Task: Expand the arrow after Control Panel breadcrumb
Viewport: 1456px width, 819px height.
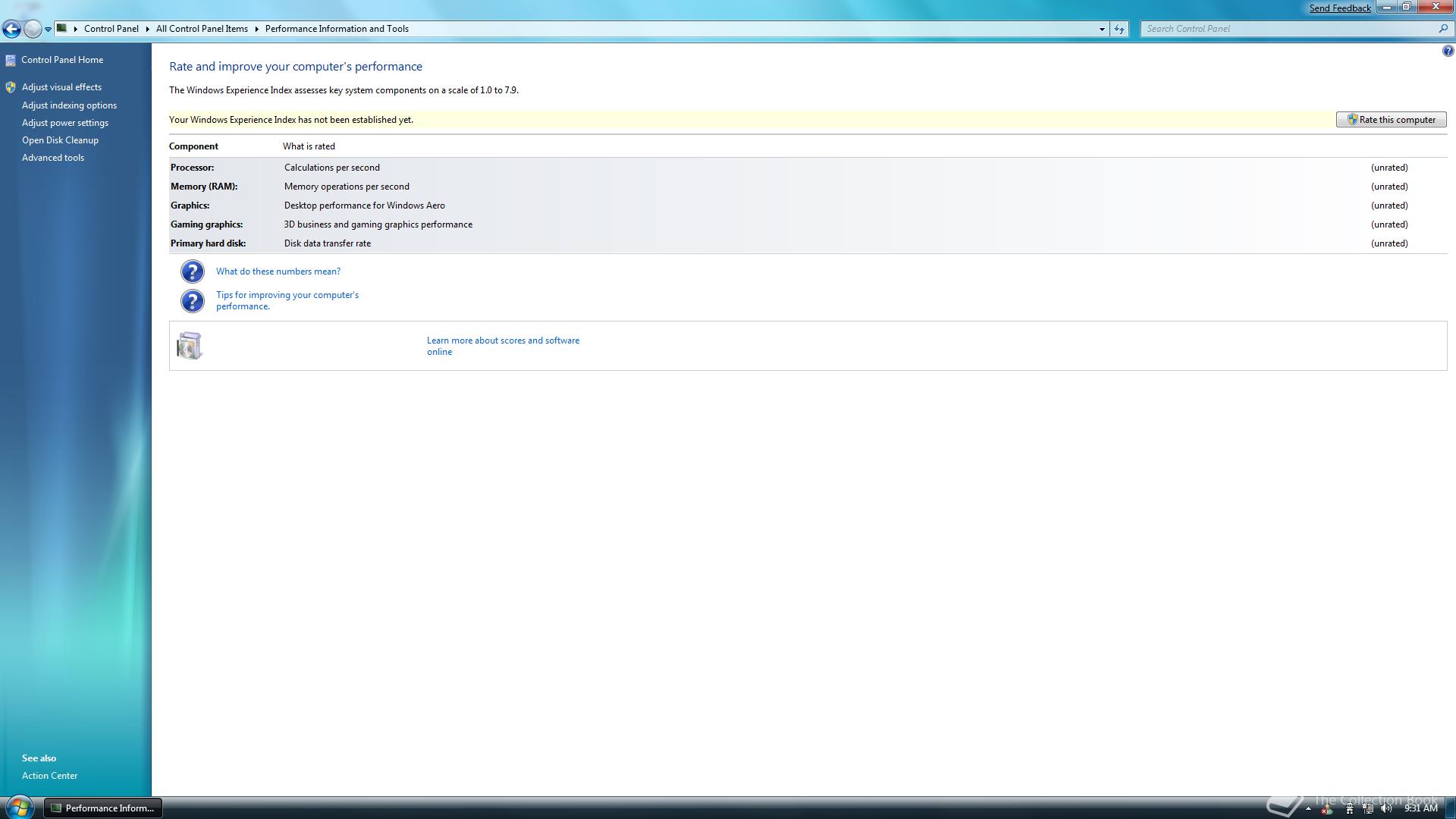Action: pyautogui.click(x=147, y=29)
